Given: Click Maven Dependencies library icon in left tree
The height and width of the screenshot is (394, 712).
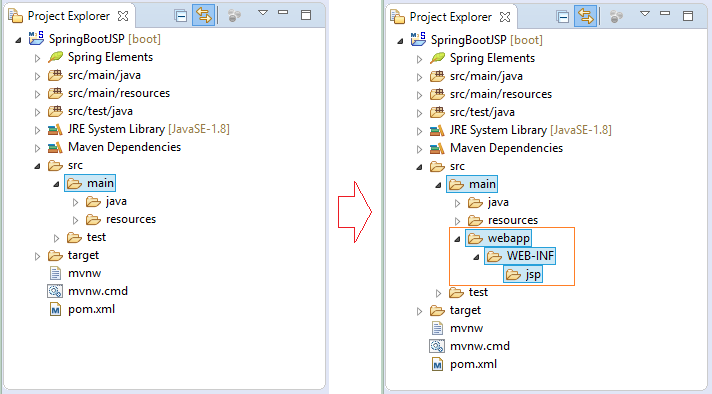Looking at the screenshot, I should (x=55, y=147).
